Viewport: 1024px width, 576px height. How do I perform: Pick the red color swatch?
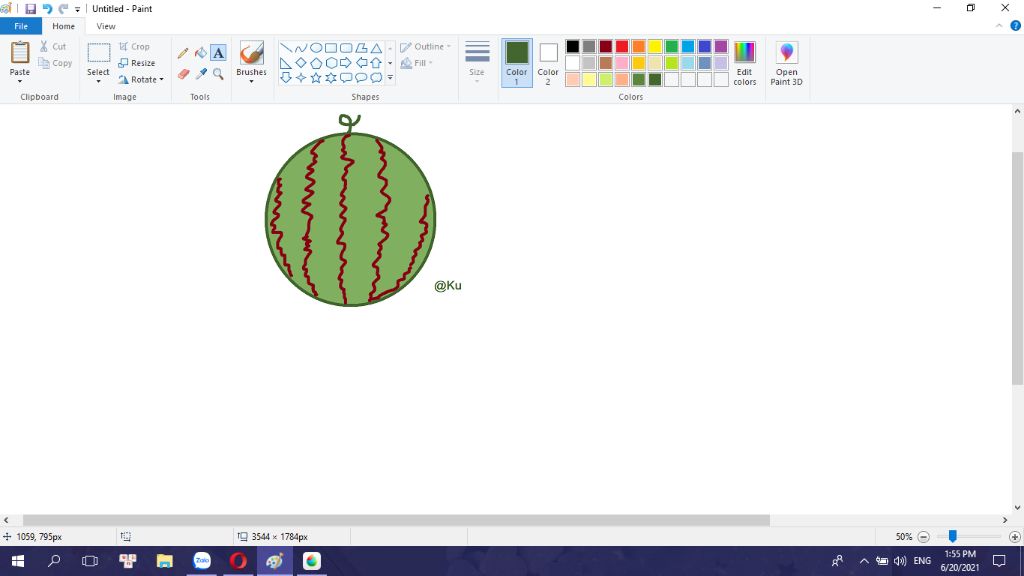622,46
